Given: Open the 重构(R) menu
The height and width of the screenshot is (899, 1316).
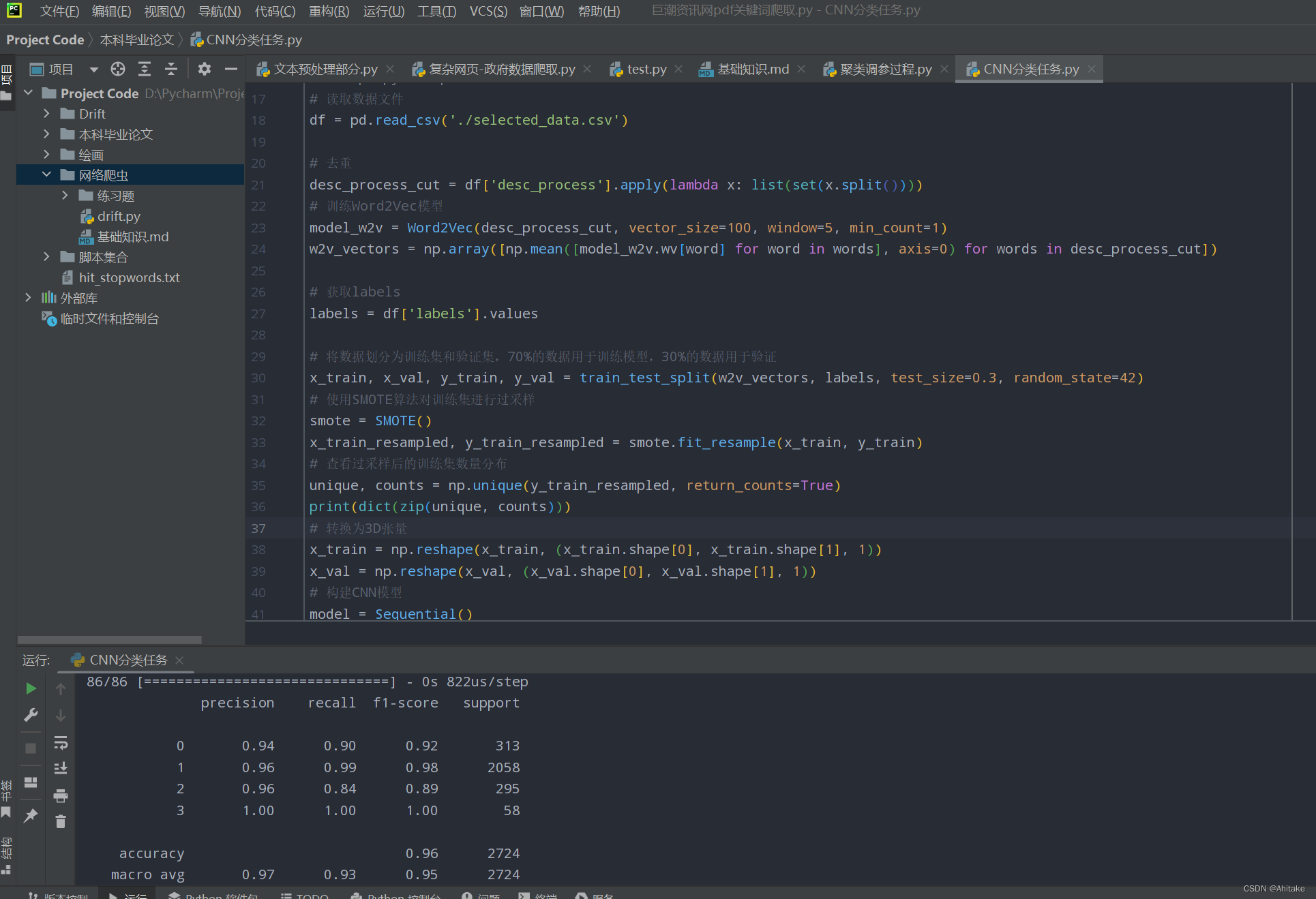Looking at the screenshot, I should (329, 11).
